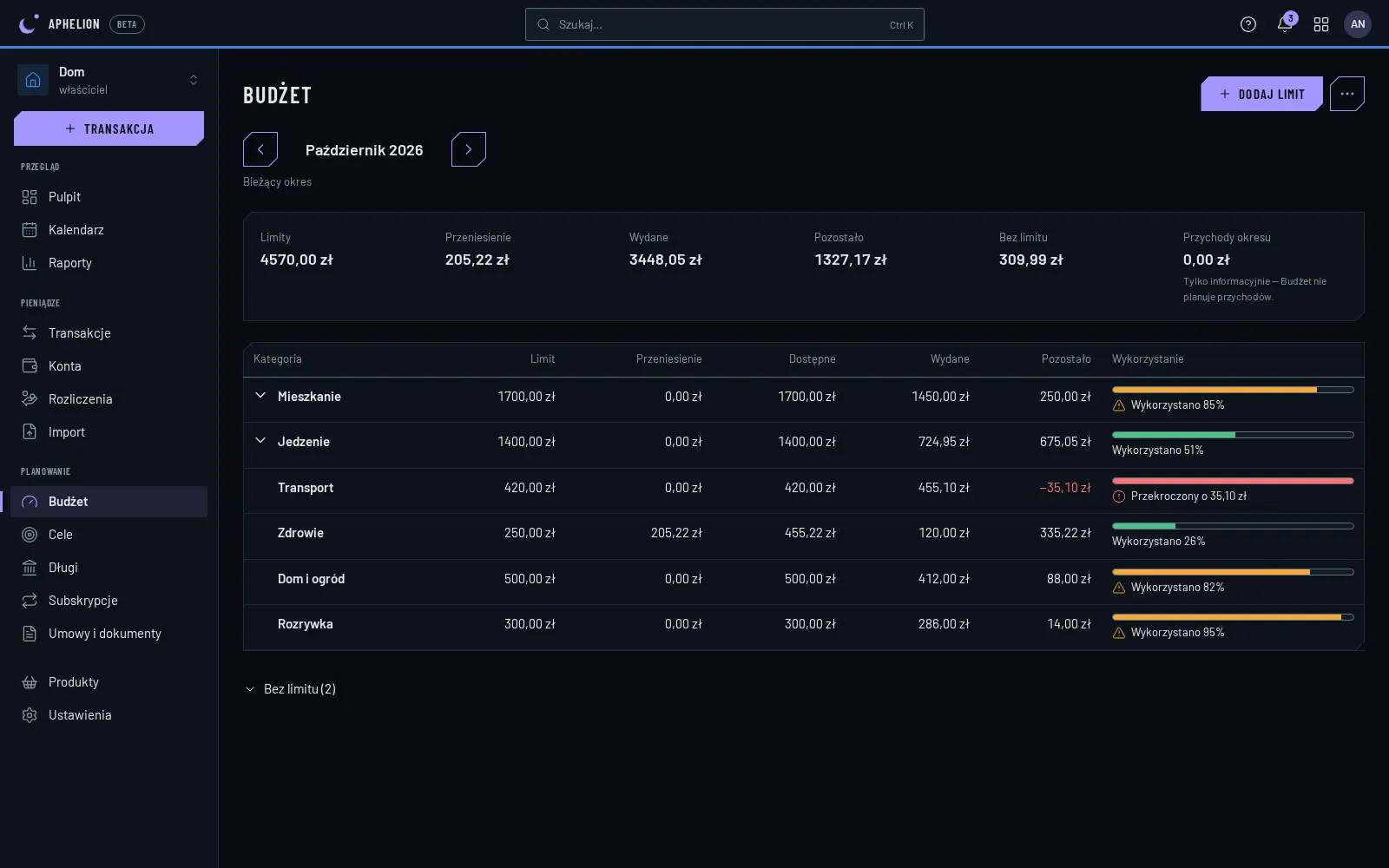1389x868 pixels.
Task: Click the Dom house icon
Action: 33,80
